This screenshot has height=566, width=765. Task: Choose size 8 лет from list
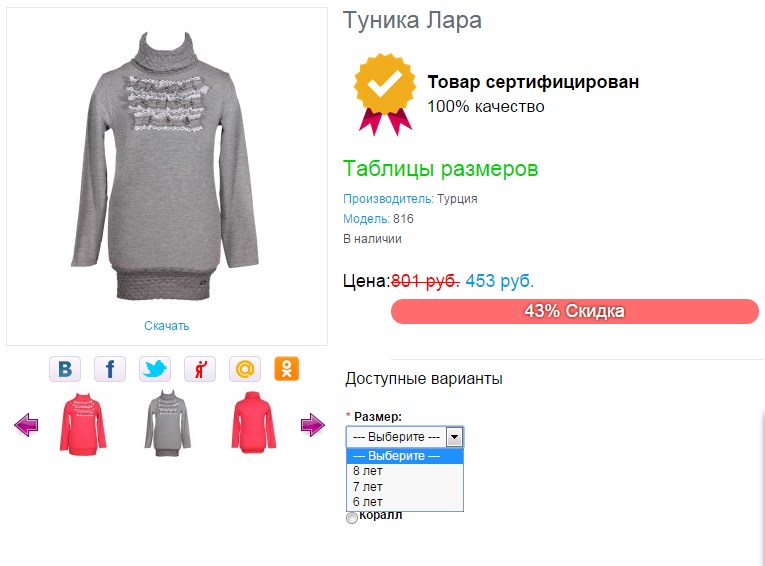coord(368,471)
